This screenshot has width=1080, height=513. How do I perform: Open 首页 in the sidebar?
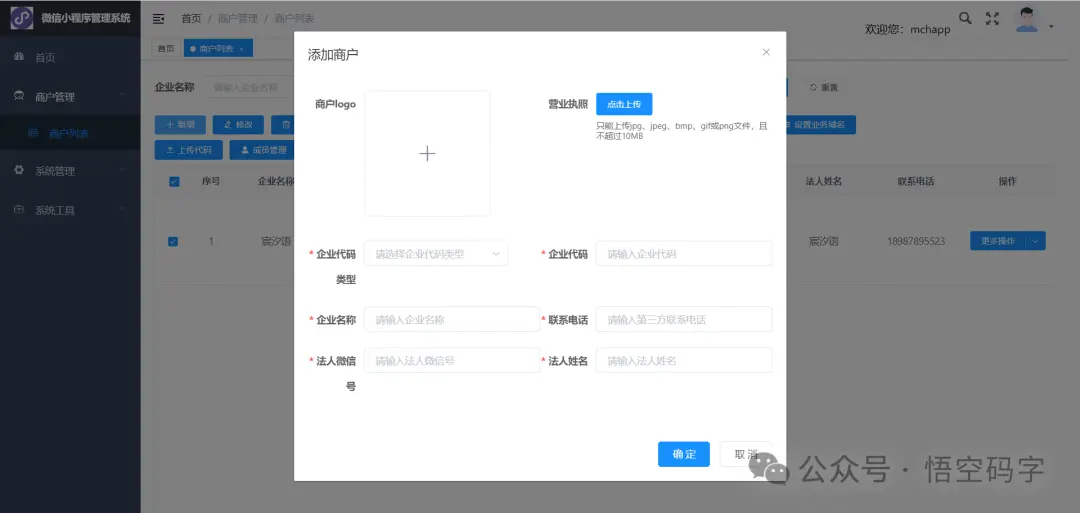click(x=70, y=57)
